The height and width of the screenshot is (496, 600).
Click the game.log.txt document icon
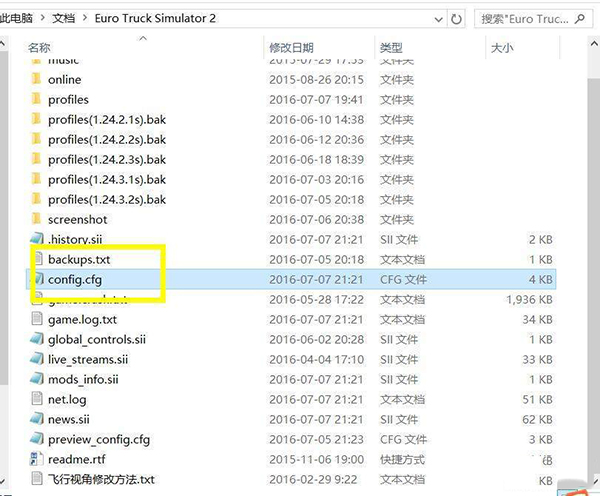point(37,319)
